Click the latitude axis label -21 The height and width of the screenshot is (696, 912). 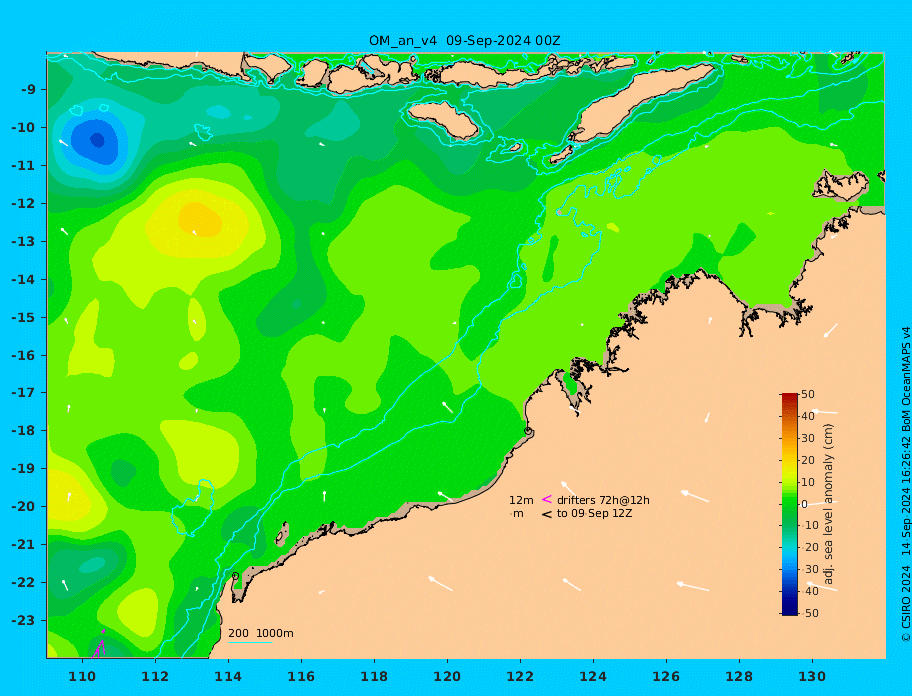(23, 545)
